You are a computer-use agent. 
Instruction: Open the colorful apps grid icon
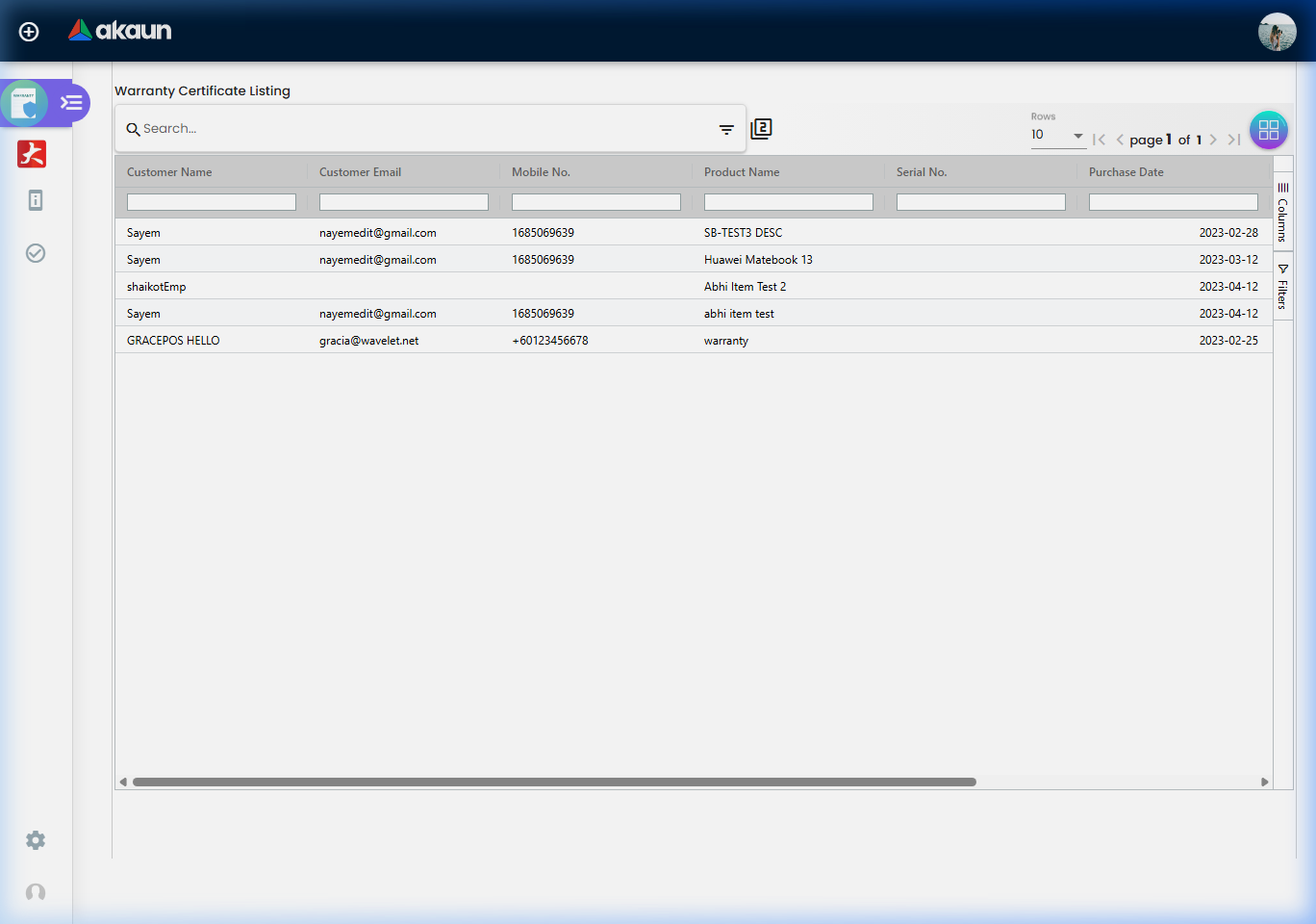[1268, 130]
